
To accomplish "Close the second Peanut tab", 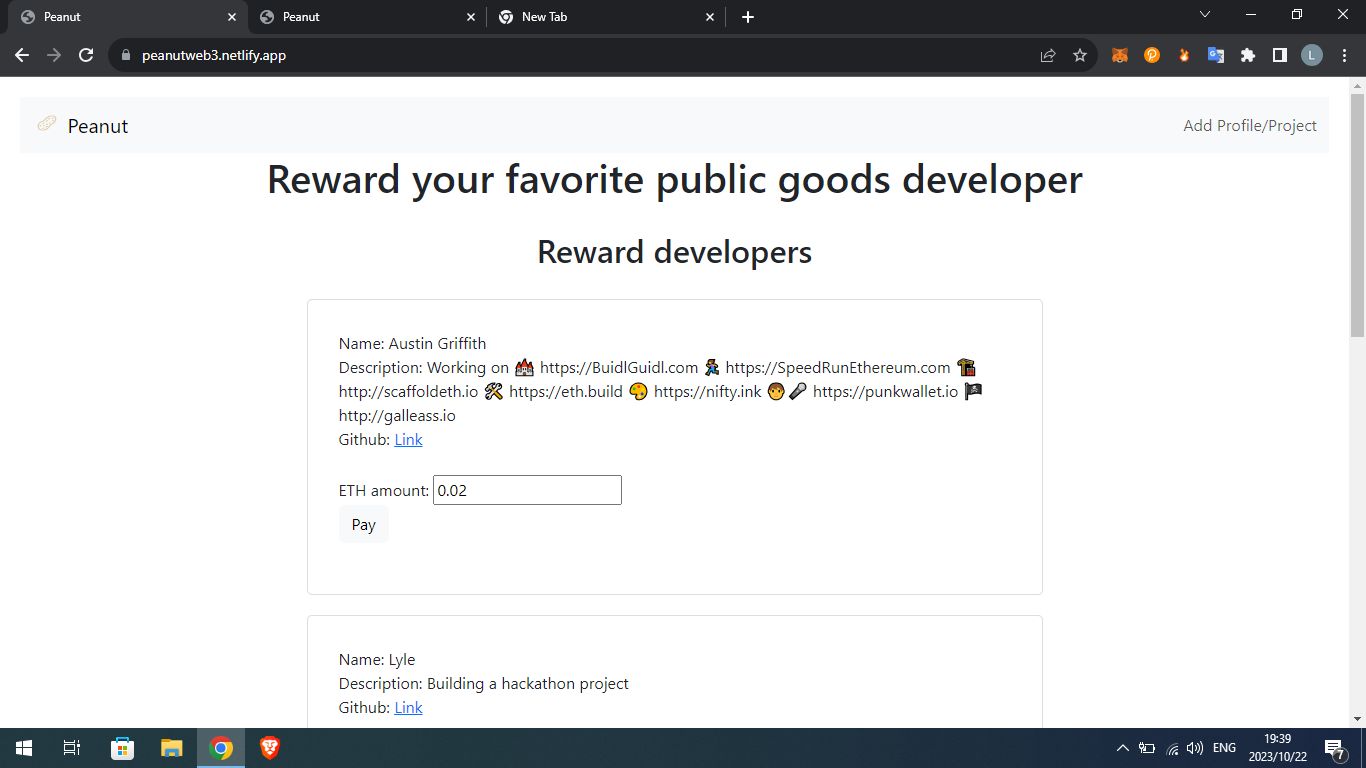I will pos(471,17).
